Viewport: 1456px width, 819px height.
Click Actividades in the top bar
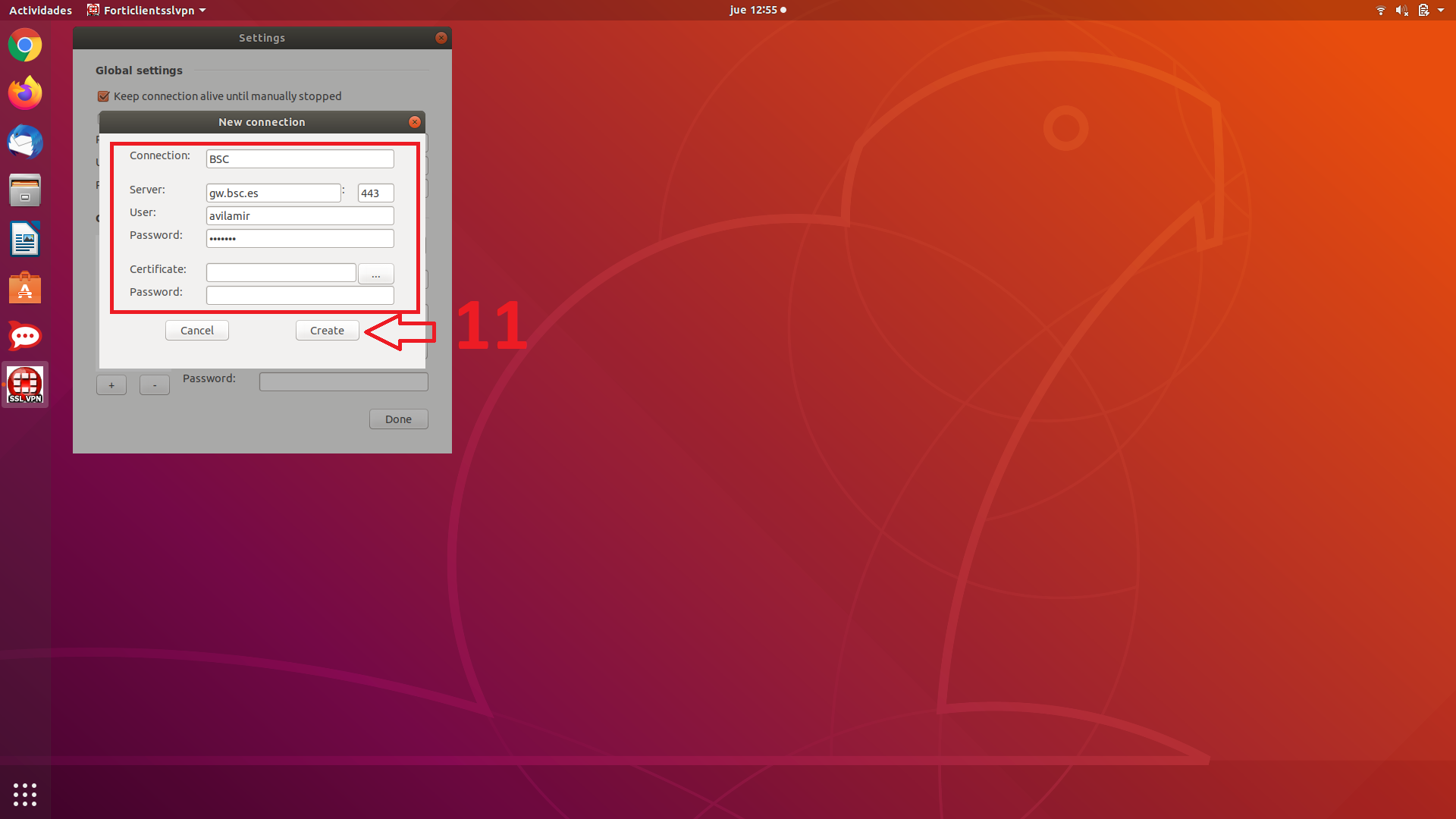[x=40, y=10]
